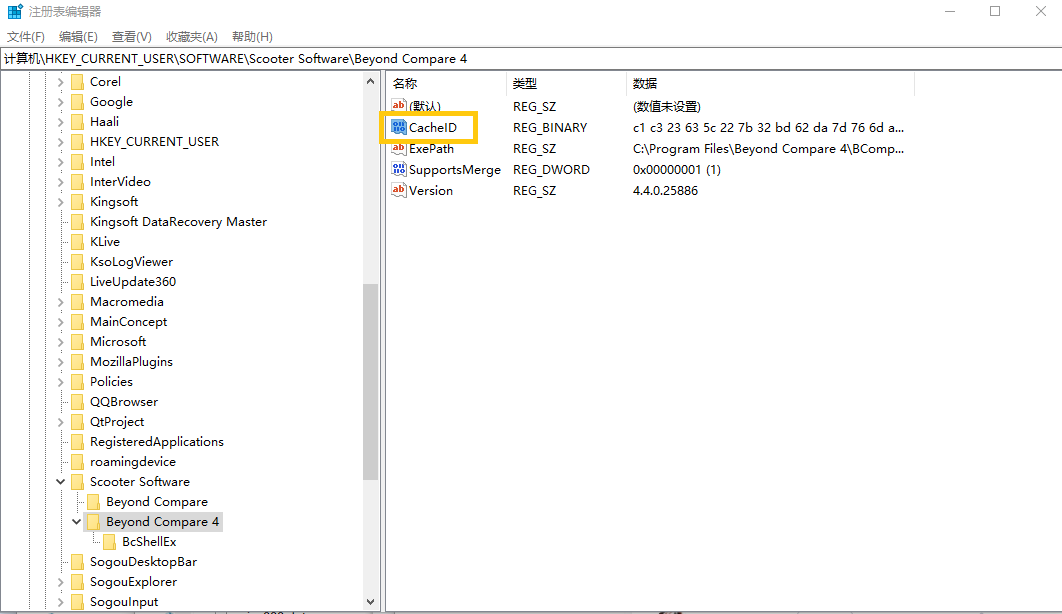Image resolution: width=1062 pixels, height=614 pixels.
Task: Expand the Google key
Action: (60, 102)
